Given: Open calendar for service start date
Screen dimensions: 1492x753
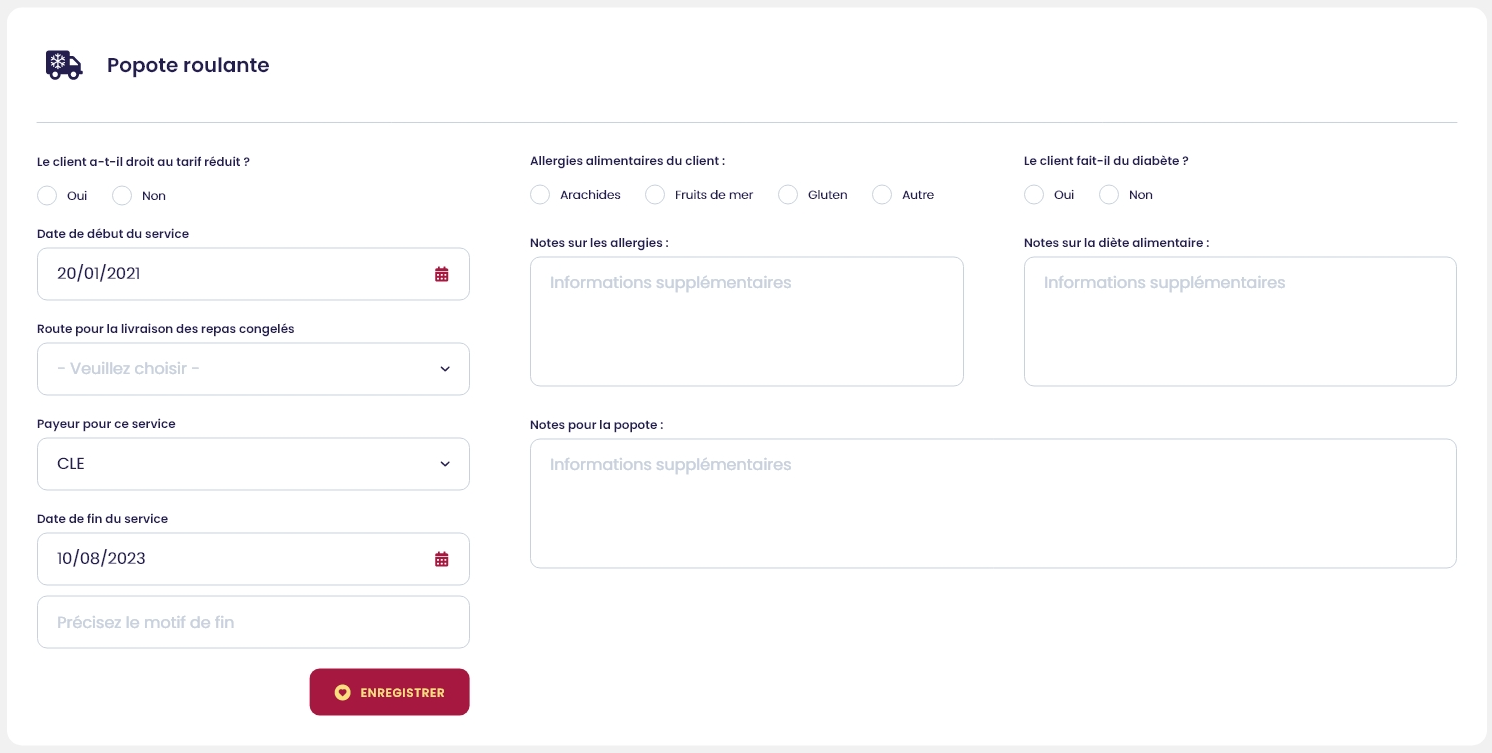Looking at the screenshot, I should pyautogui.click(x=442, y=274).
